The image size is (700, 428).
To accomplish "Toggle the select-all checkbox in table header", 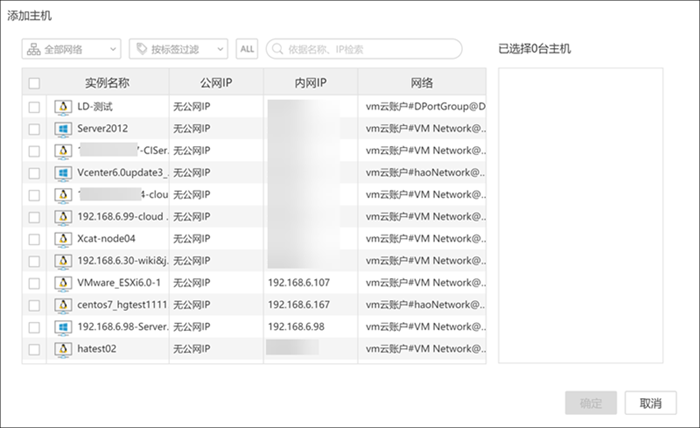I will pyautogui.click(x=34, y=83).
